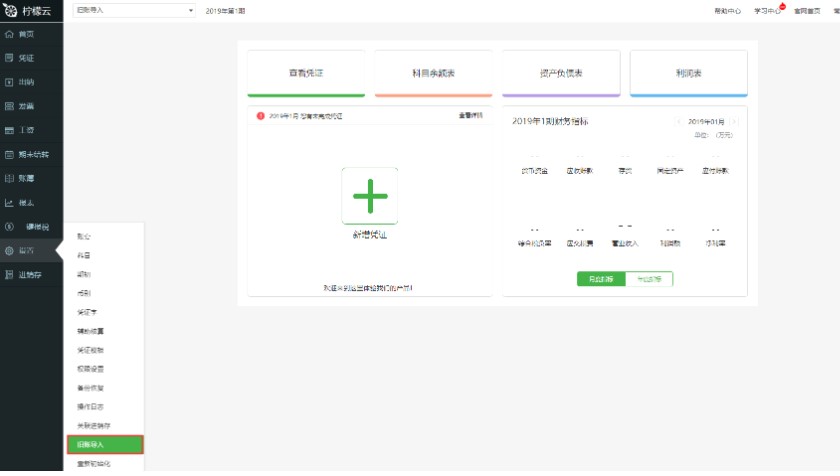Open the 进销存 inventory sidebar icon
The width and height of the screenshot is (840, 476).
click(x=9, y=275)
